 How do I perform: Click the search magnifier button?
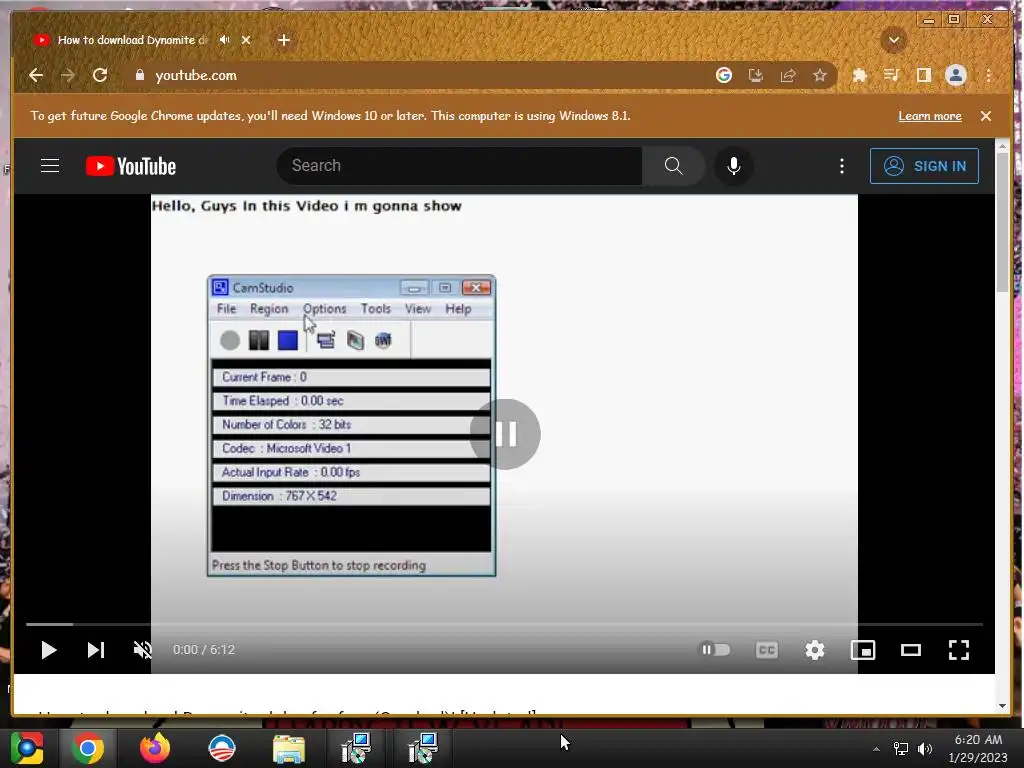click(x=673, y=166)
